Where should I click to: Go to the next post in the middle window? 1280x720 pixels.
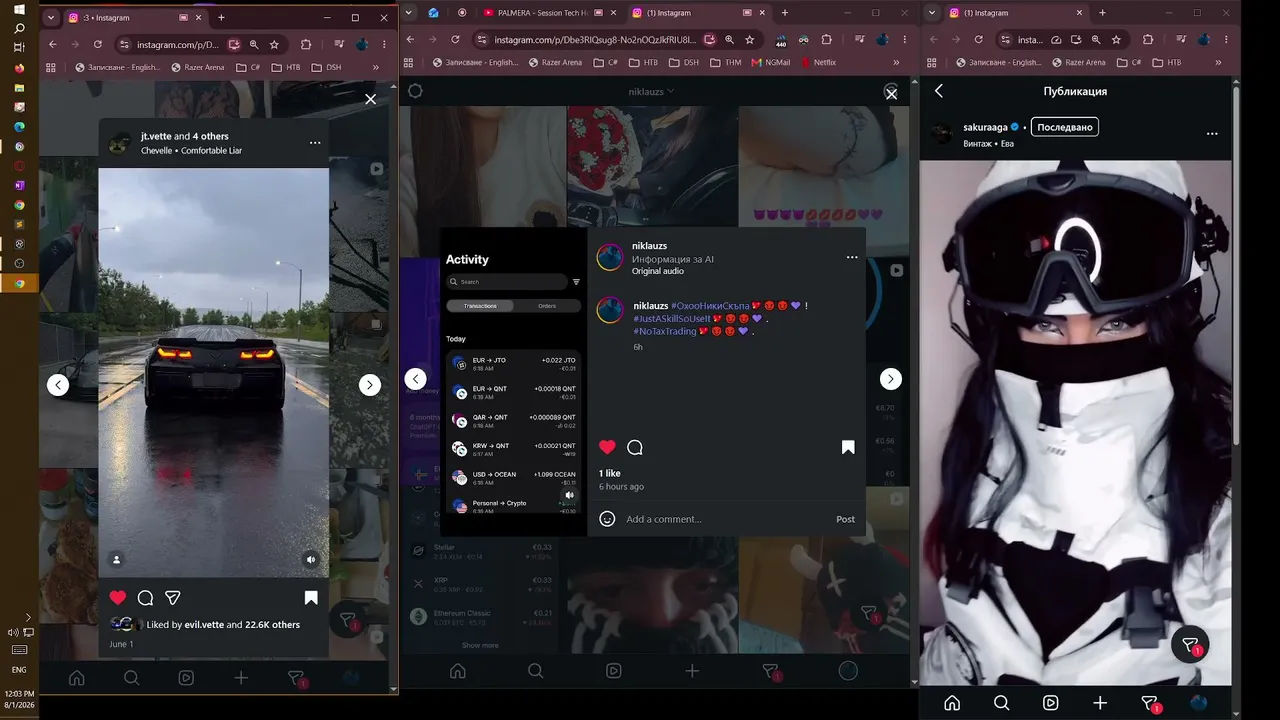click(891, 379)
